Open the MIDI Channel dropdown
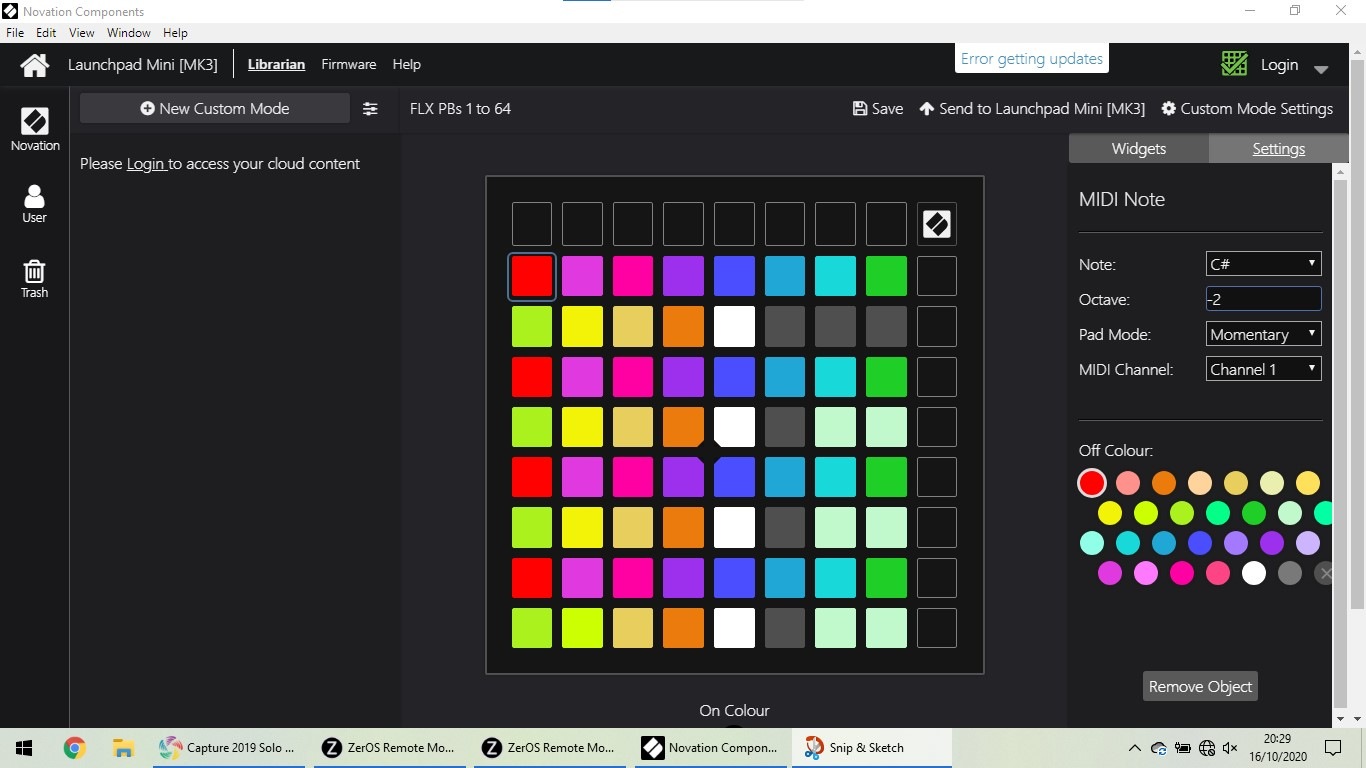 (1264, 369)
